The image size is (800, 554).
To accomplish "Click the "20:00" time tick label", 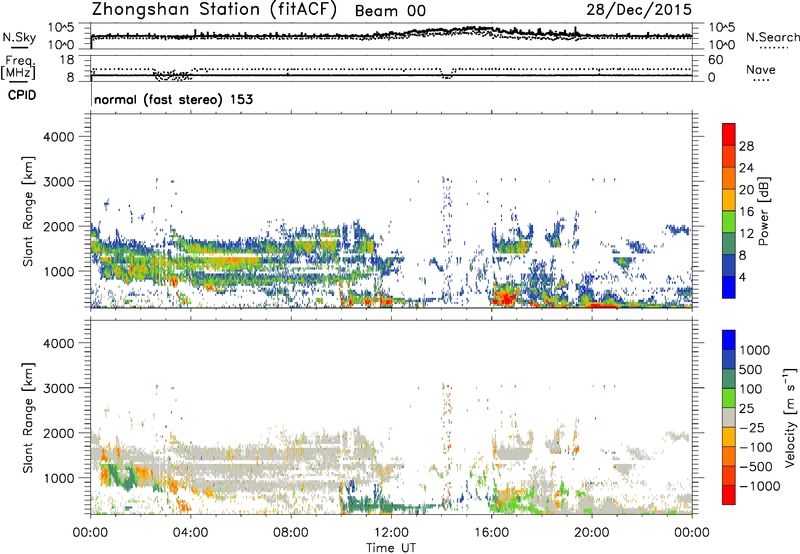I will click(x=591, y=533).
